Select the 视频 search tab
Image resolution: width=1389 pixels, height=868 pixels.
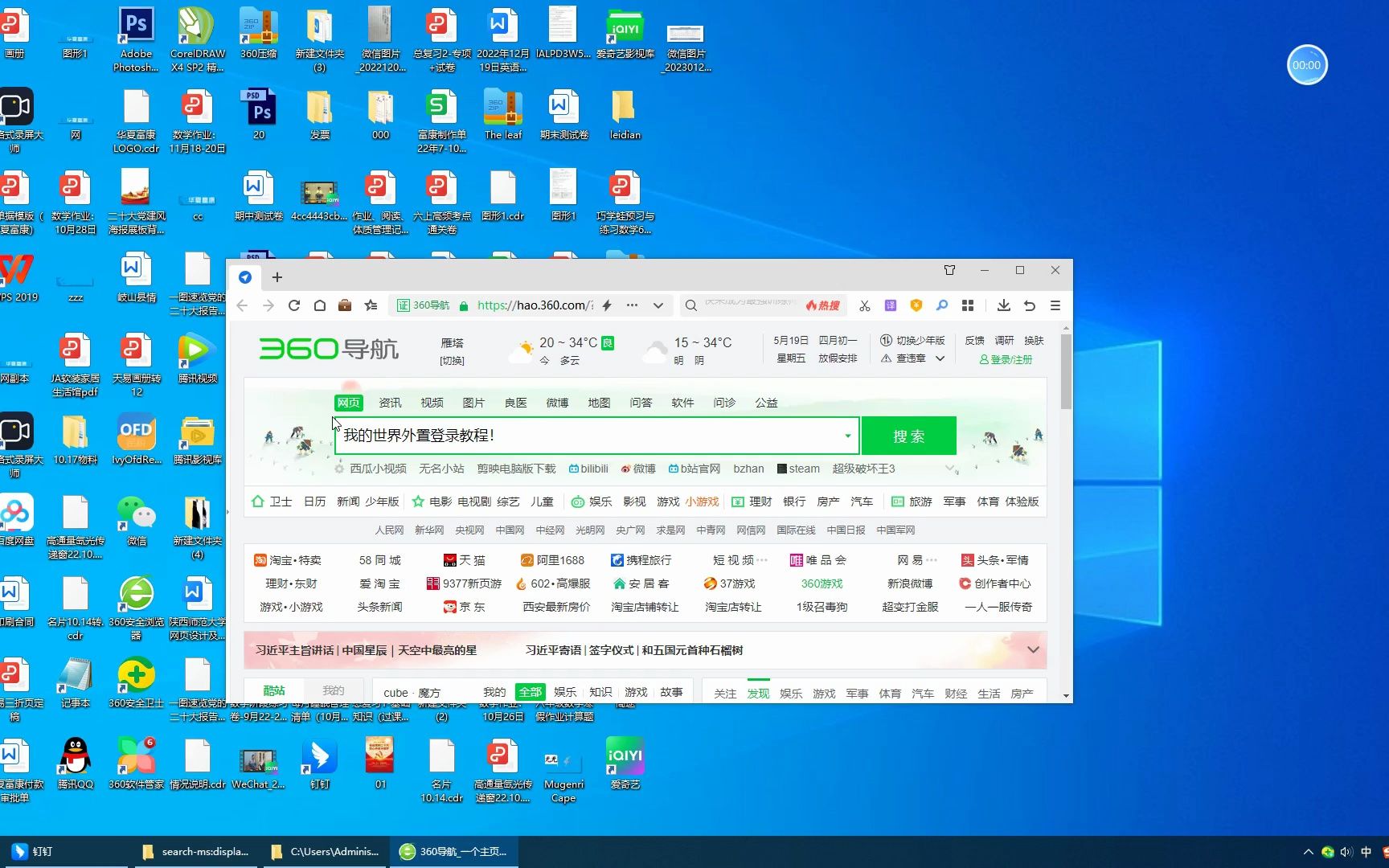point(432,403)
